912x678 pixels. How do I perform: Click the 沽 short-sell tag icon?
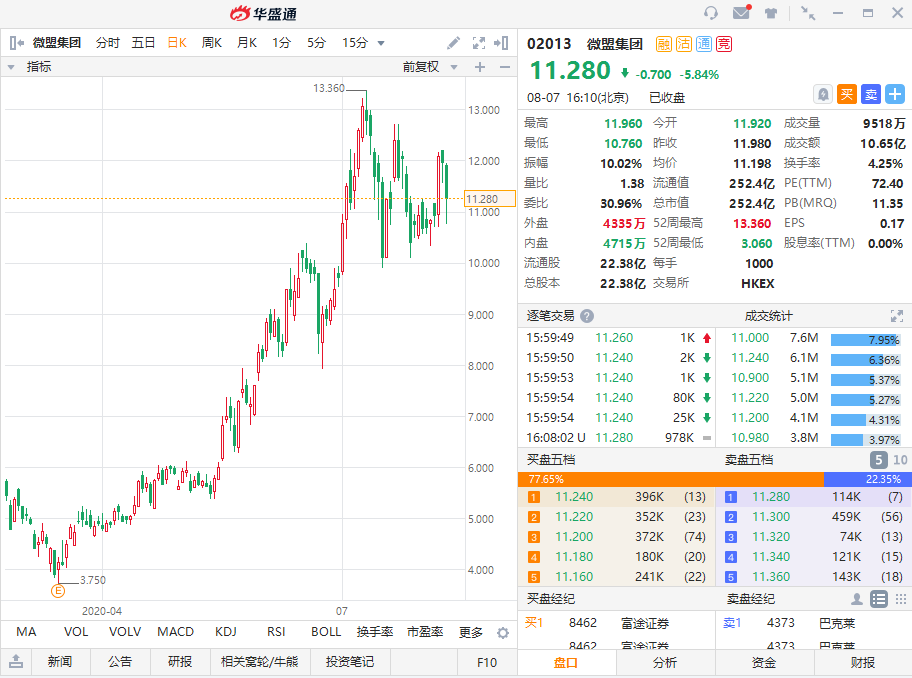click(x=684, y=44)
